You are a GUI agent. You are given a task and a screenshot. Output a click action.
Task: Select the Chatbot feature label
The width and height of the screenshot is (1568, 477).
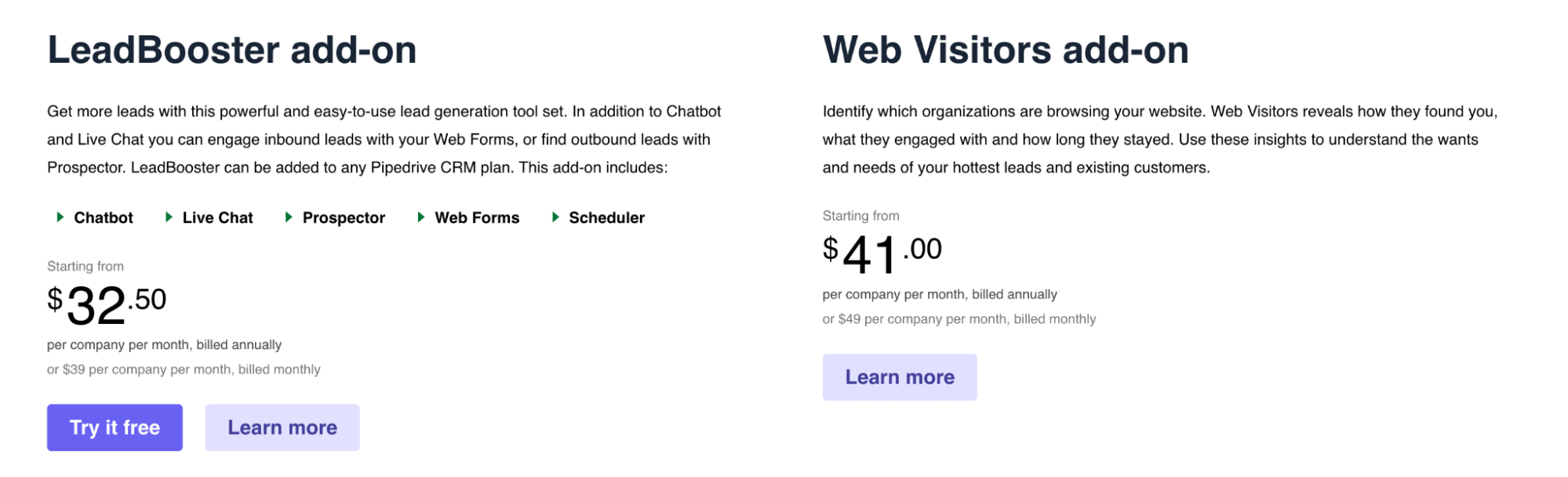pyautogui.click(x=104, y=218)
